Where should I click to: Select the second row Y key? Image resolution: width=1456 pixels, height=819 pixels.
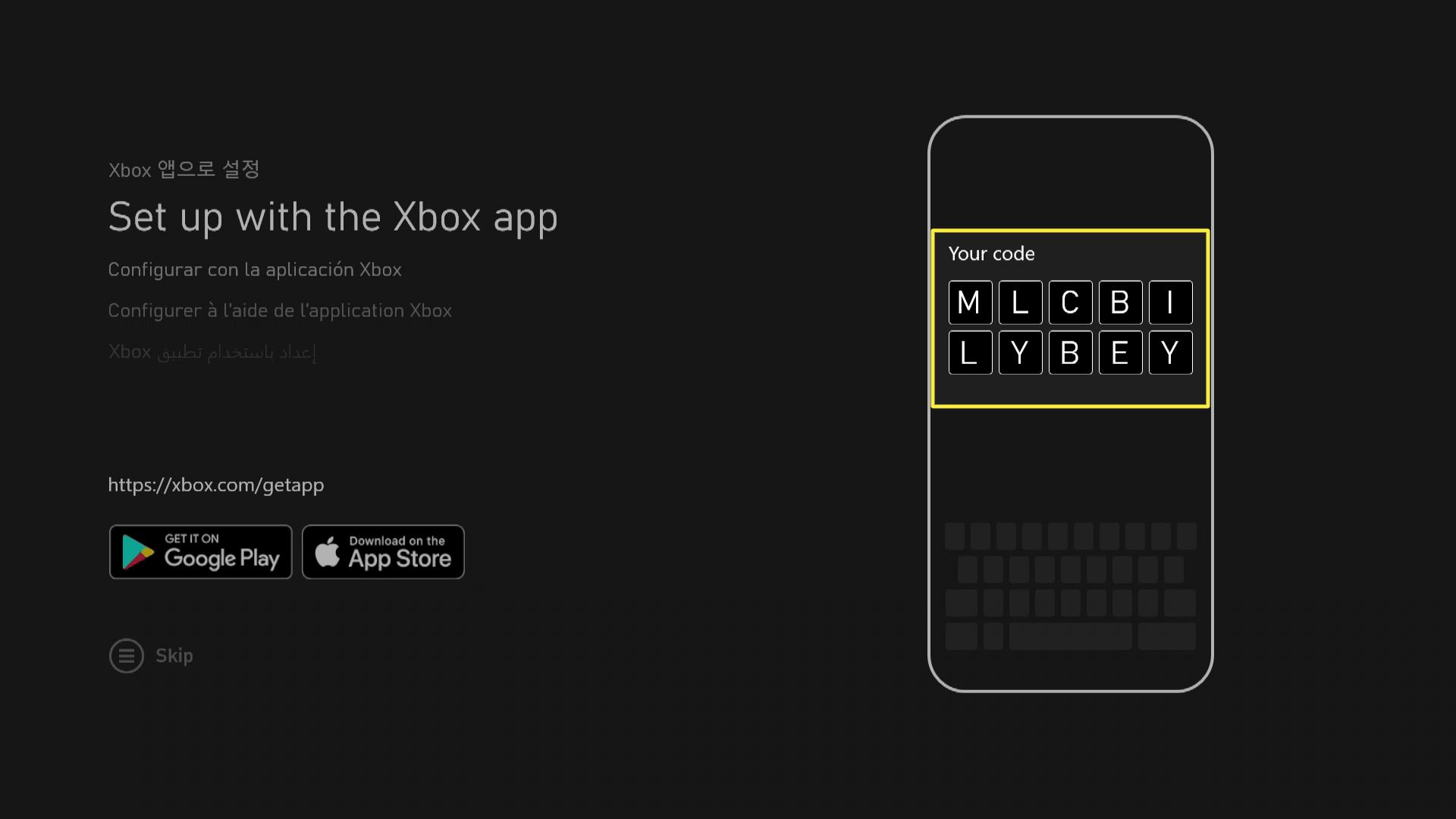[x=1019, y=353]
